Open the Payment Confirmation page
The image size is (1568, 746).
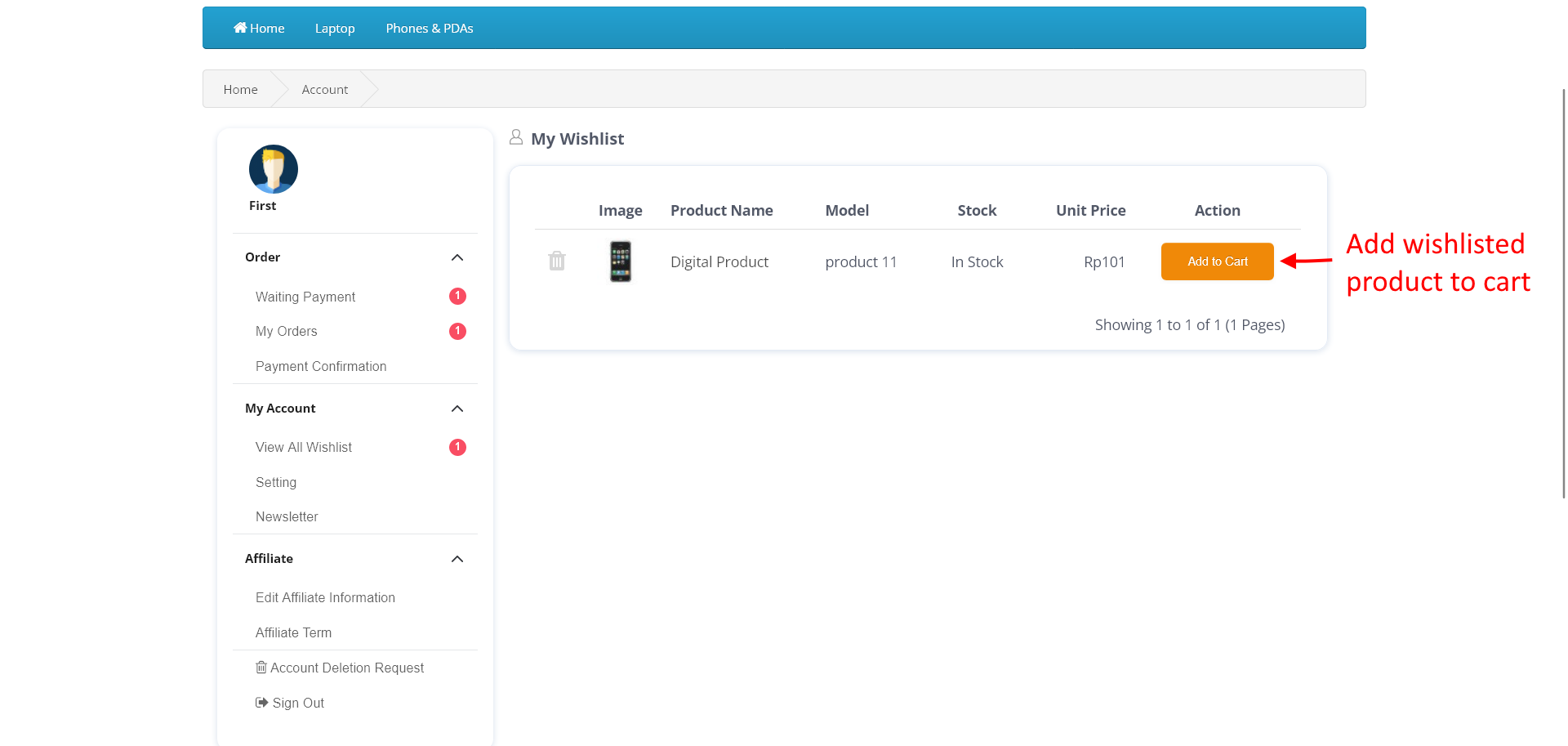(x=321, y=366)
